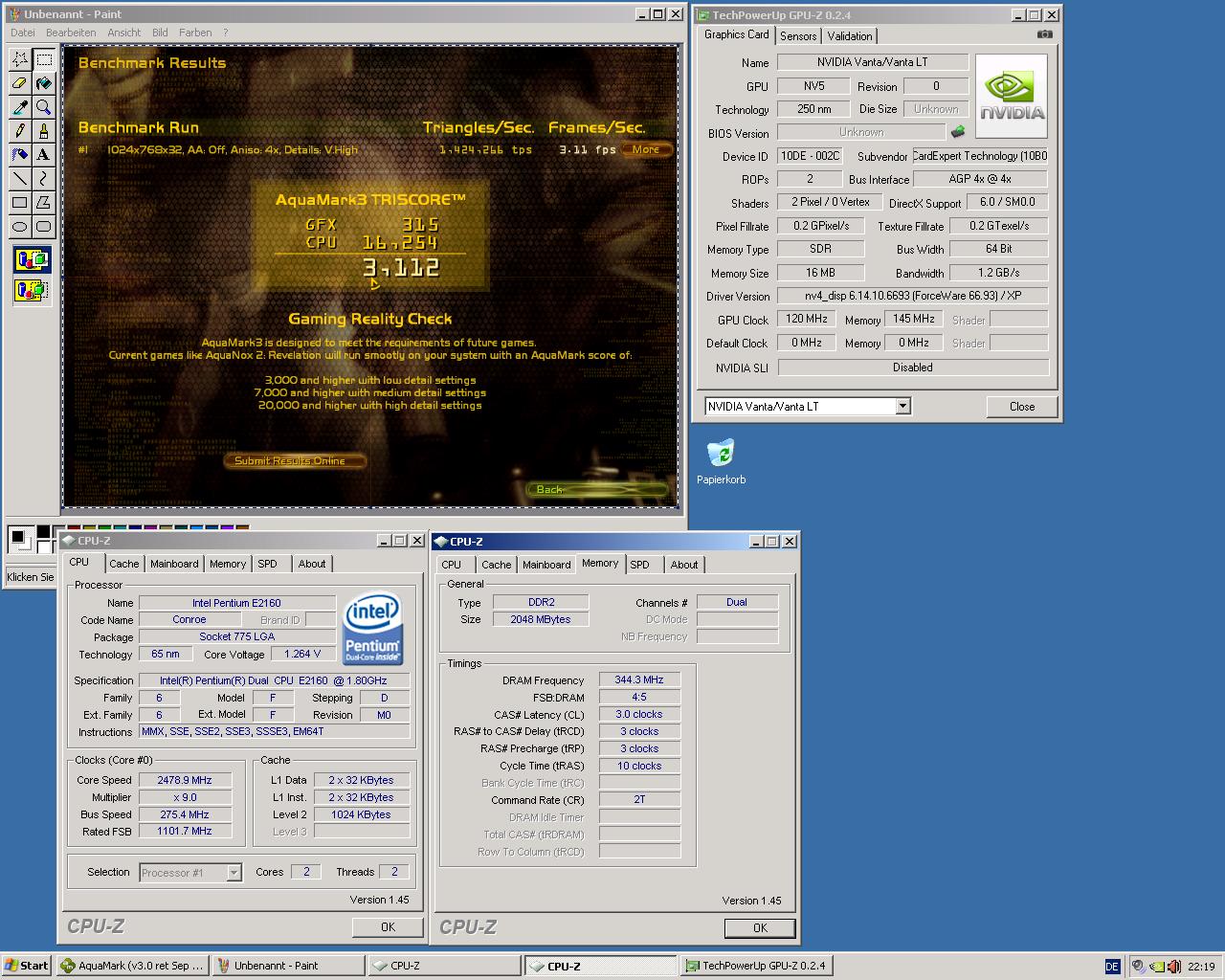Click the red volume speaker tray icon
The width and height of the screenshot is (1225, 980).
(1173, 967)
